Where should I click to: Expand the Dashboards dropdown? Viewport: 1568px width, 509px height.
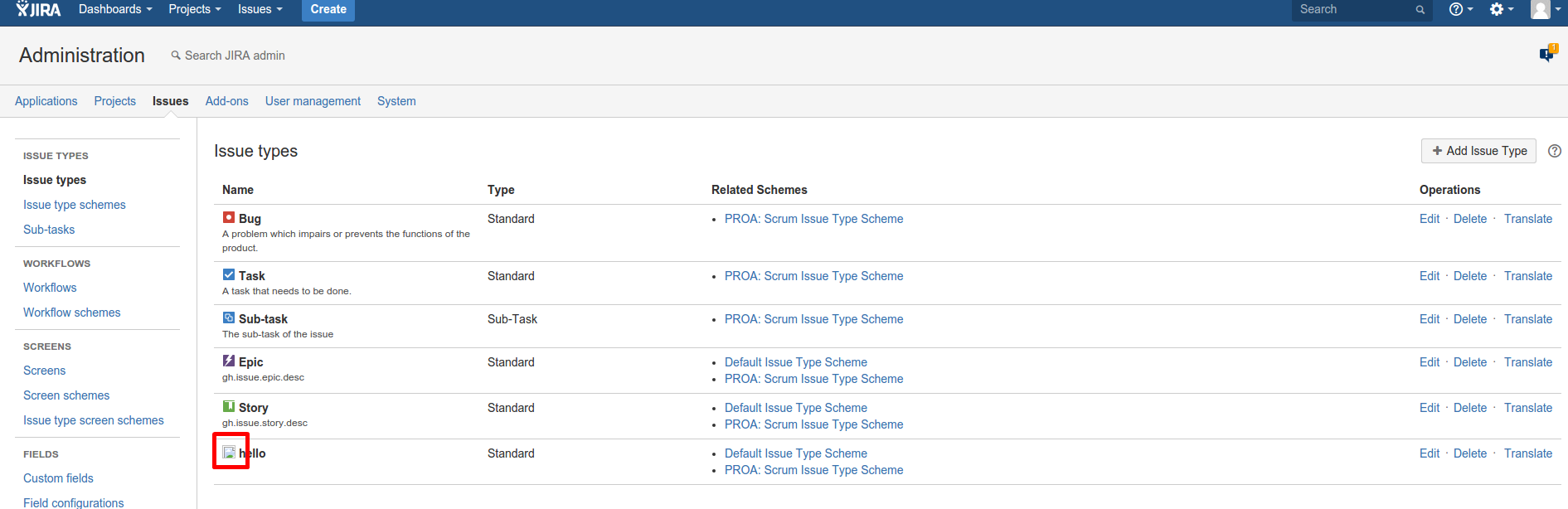115,9
